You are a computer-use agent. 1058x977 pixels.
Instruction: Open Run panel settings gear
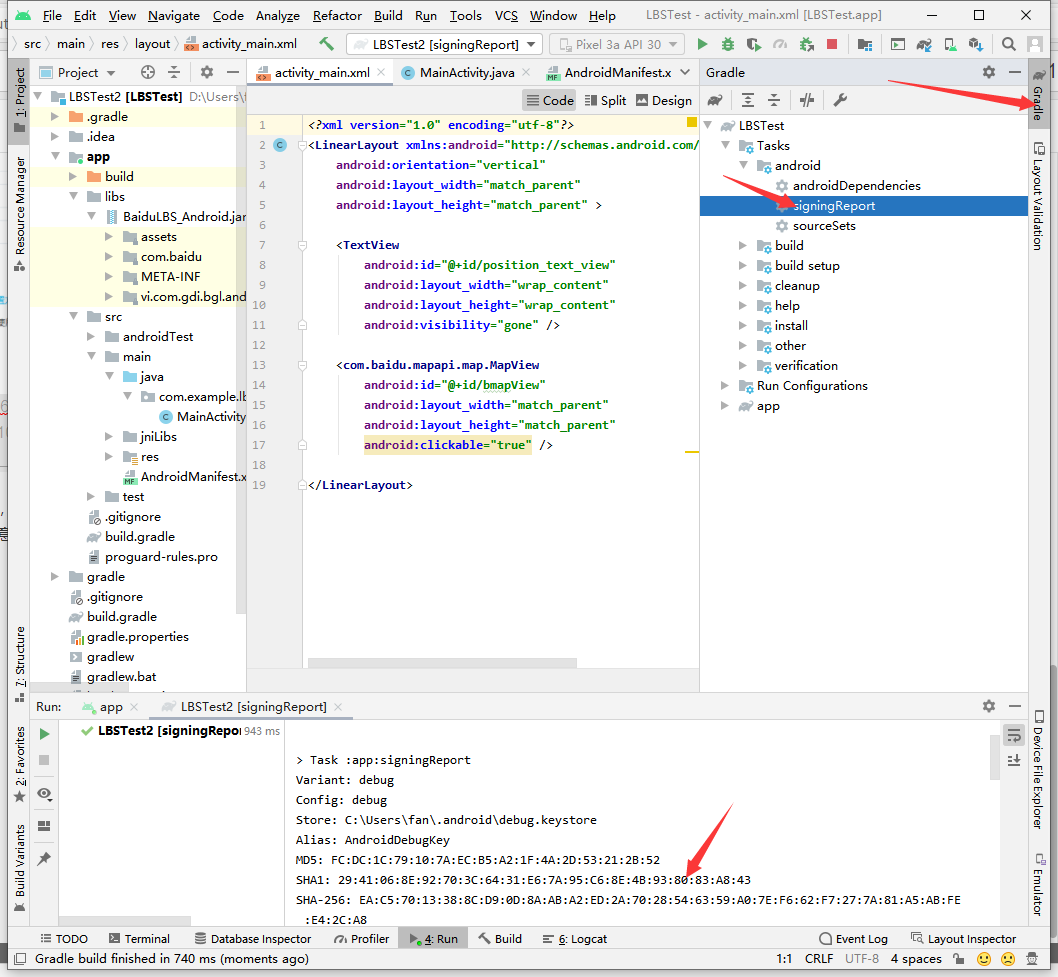click(989, 706)
